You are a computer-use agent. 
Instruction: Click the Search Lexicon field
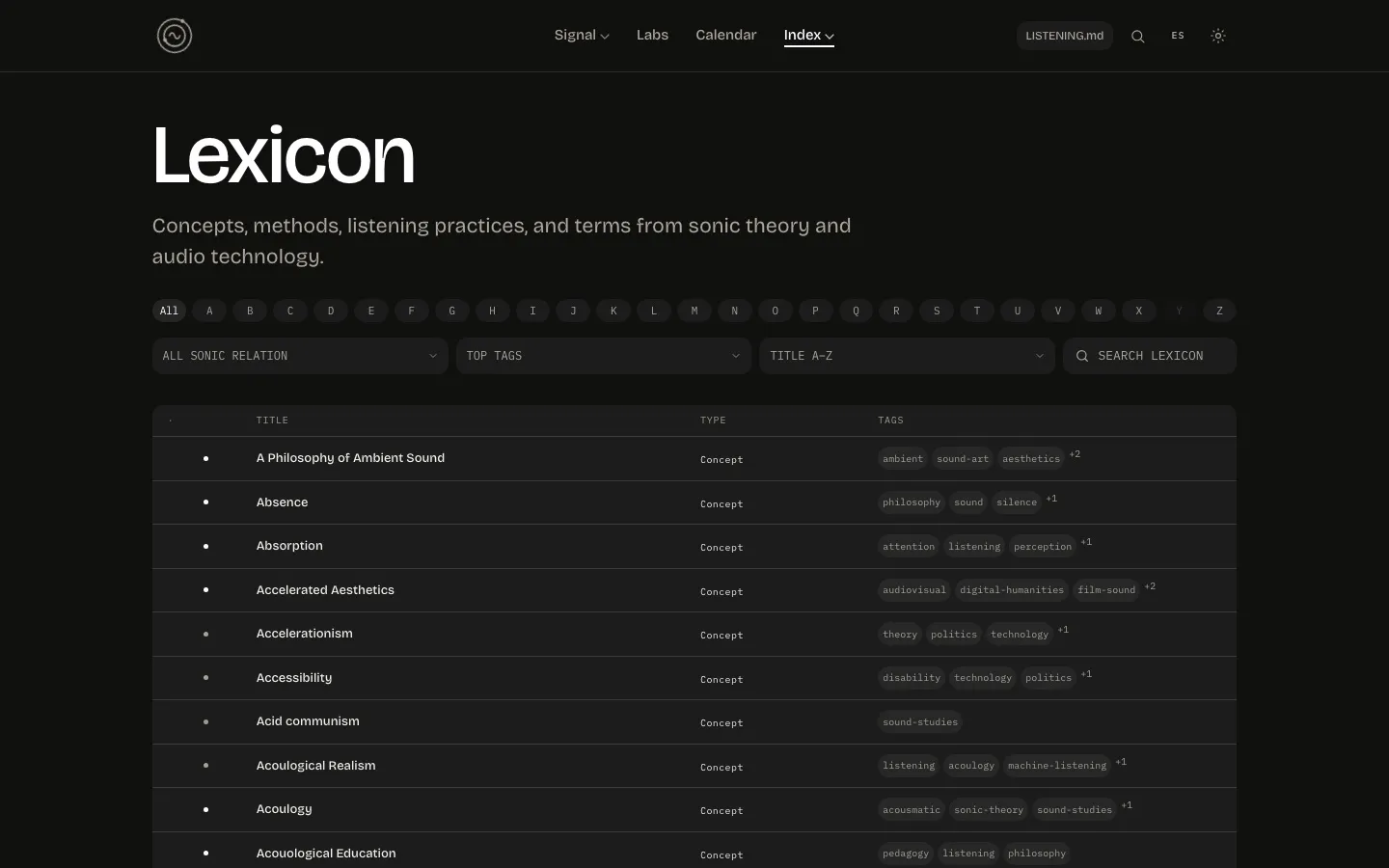(1150, 356)
